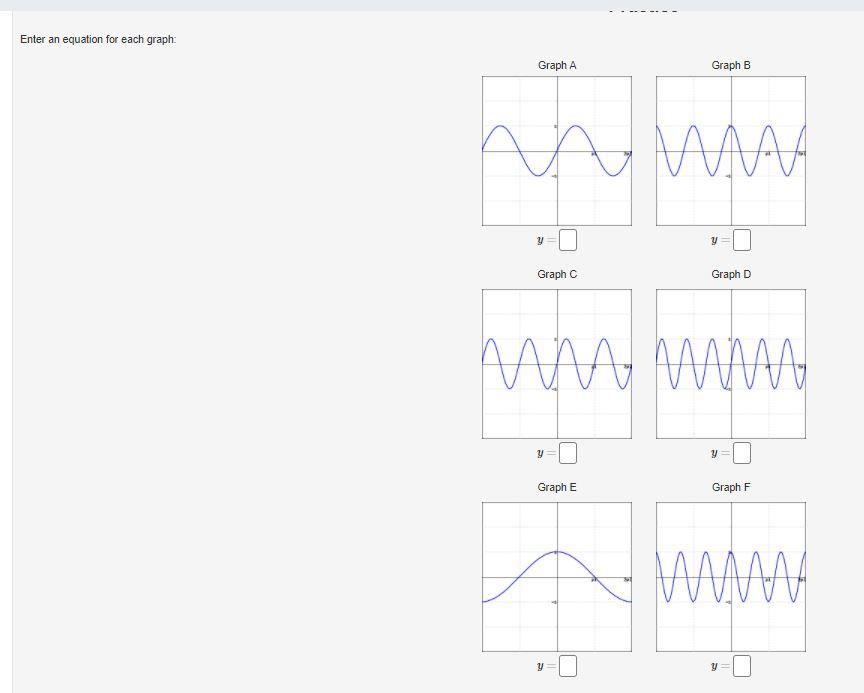Click the equation entry box for Graph F
The height and width of the screenshot is (693, 864).
tap(742, 663)
